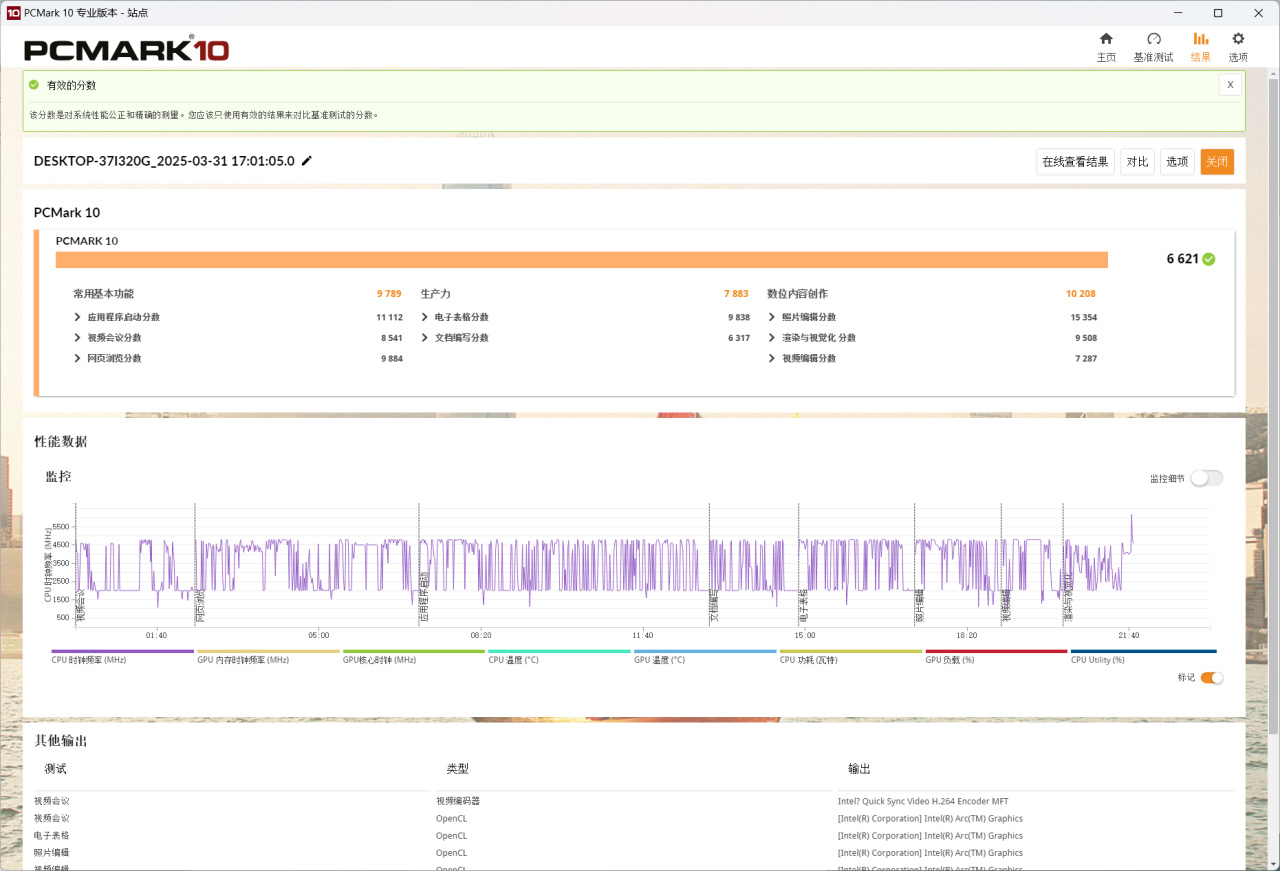Image resolution: width=1280 pixels, height=871 pixels.
Task: Go to 基准测试 benchmark gauge icon
Action: point(1153,39)
